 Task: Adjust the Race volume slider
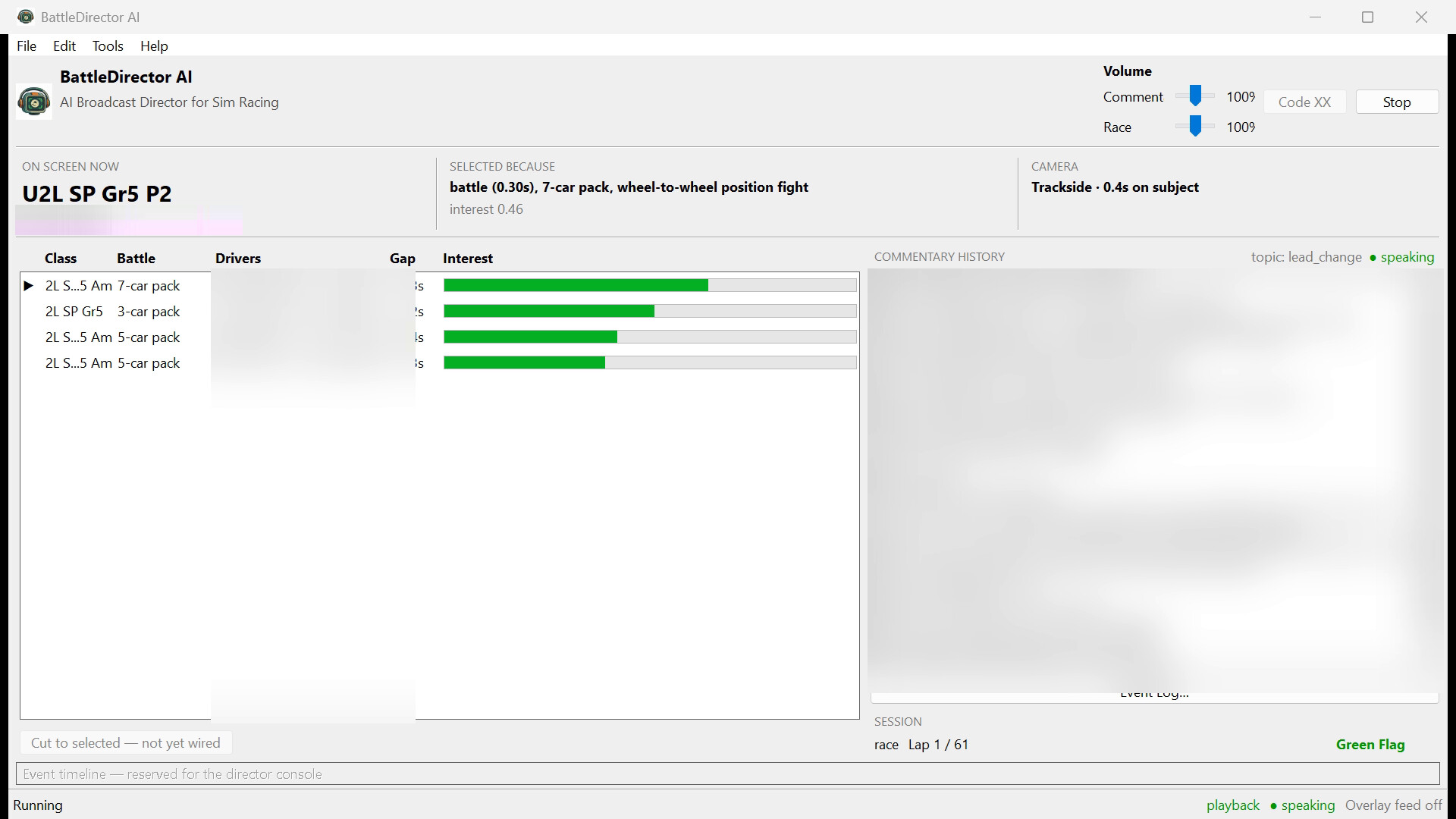coord(1195,127)
